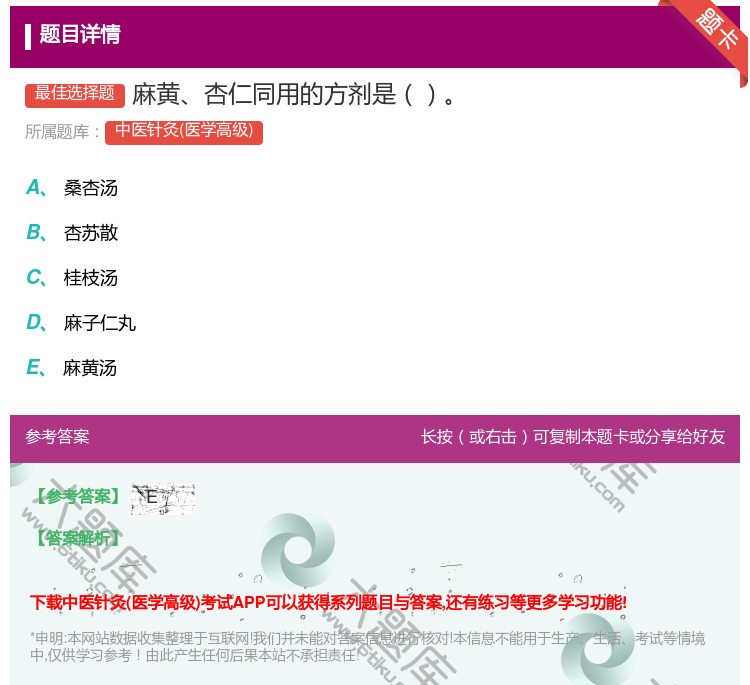The width and height of the screenshot is (750, 685).
Task: Choose option A 桑杏汤
Action: (x=72, y=188)
